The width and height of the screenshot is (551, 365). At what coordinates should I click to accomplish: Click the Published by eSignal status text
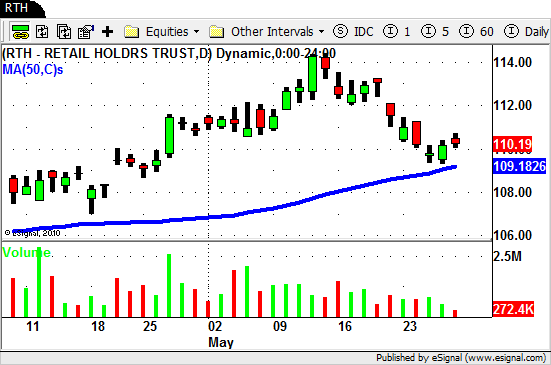[461, 358]
